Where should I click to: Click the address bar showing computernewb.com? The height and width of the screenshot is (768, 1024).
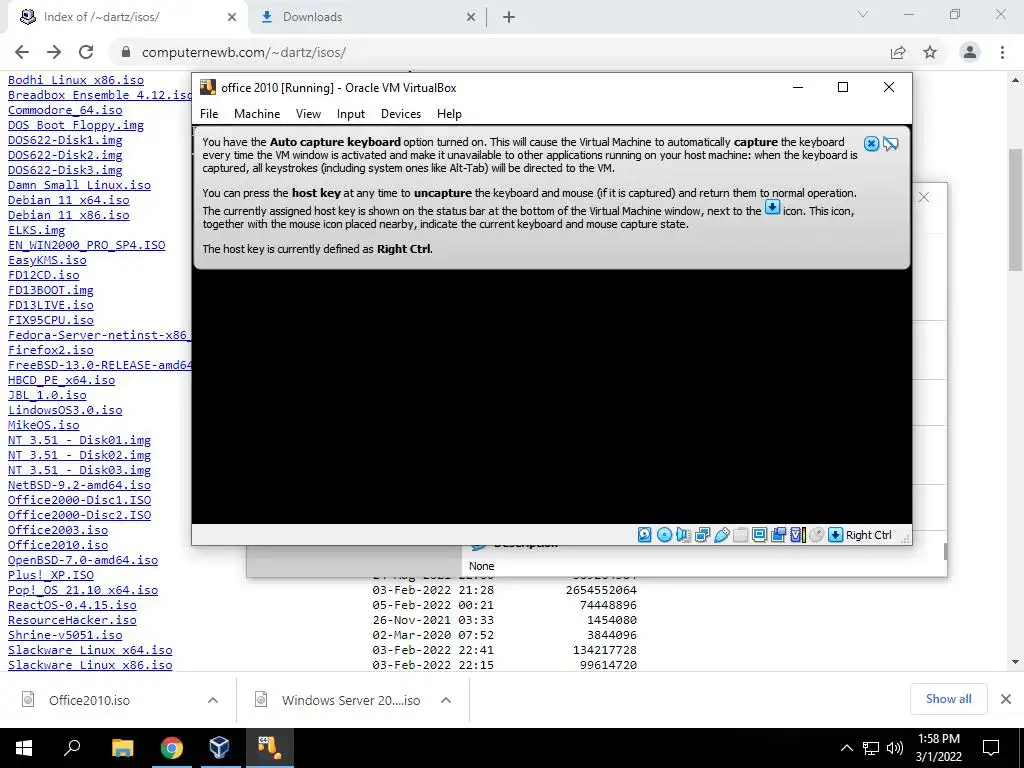tap(503, 52)
